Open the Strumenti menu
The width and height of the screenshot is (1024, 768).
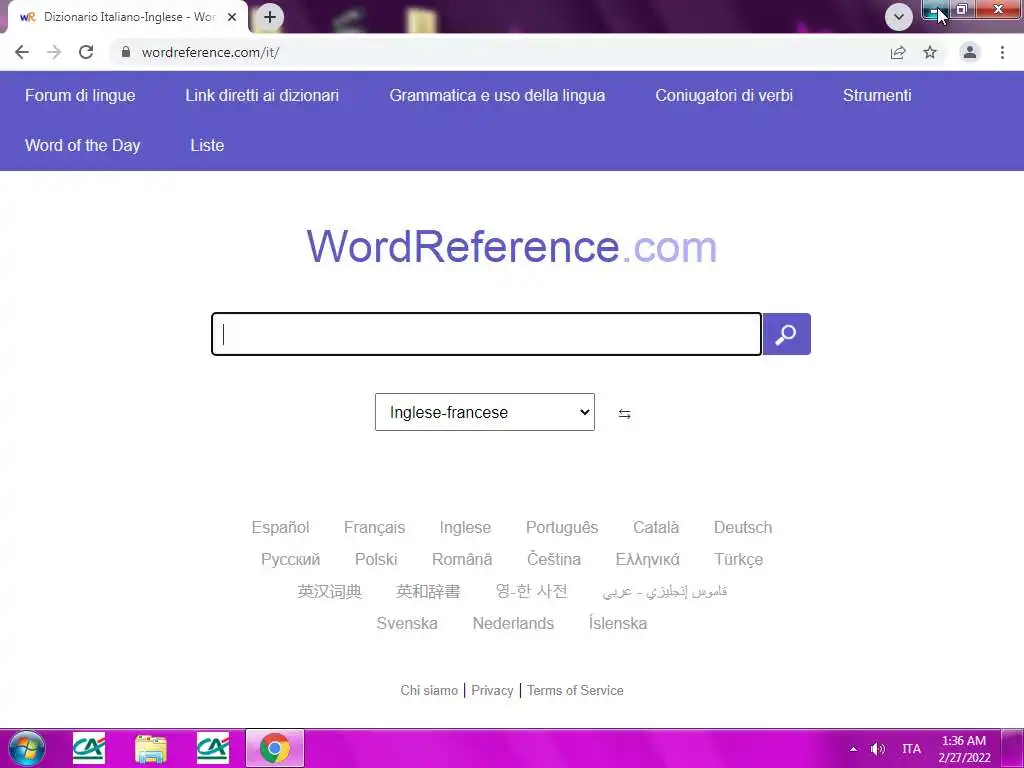[877, 95]
